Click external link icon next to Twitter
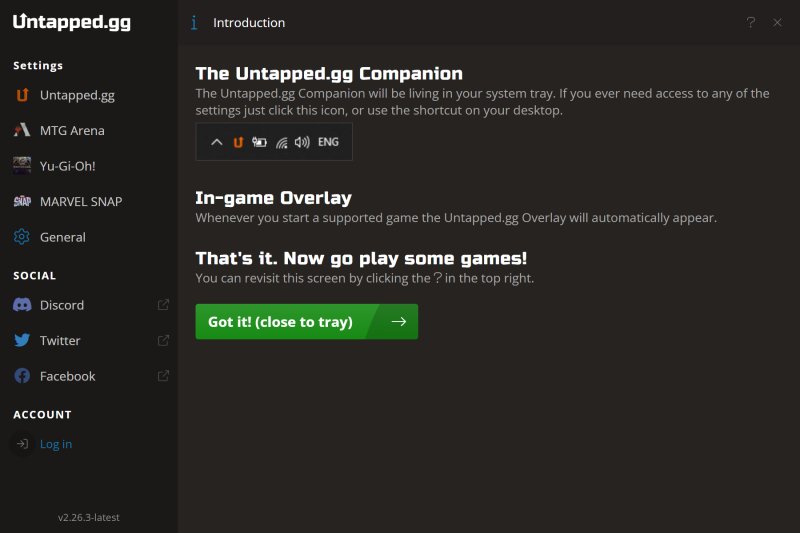This screenshot has height=533, width=800. point(163,340)
